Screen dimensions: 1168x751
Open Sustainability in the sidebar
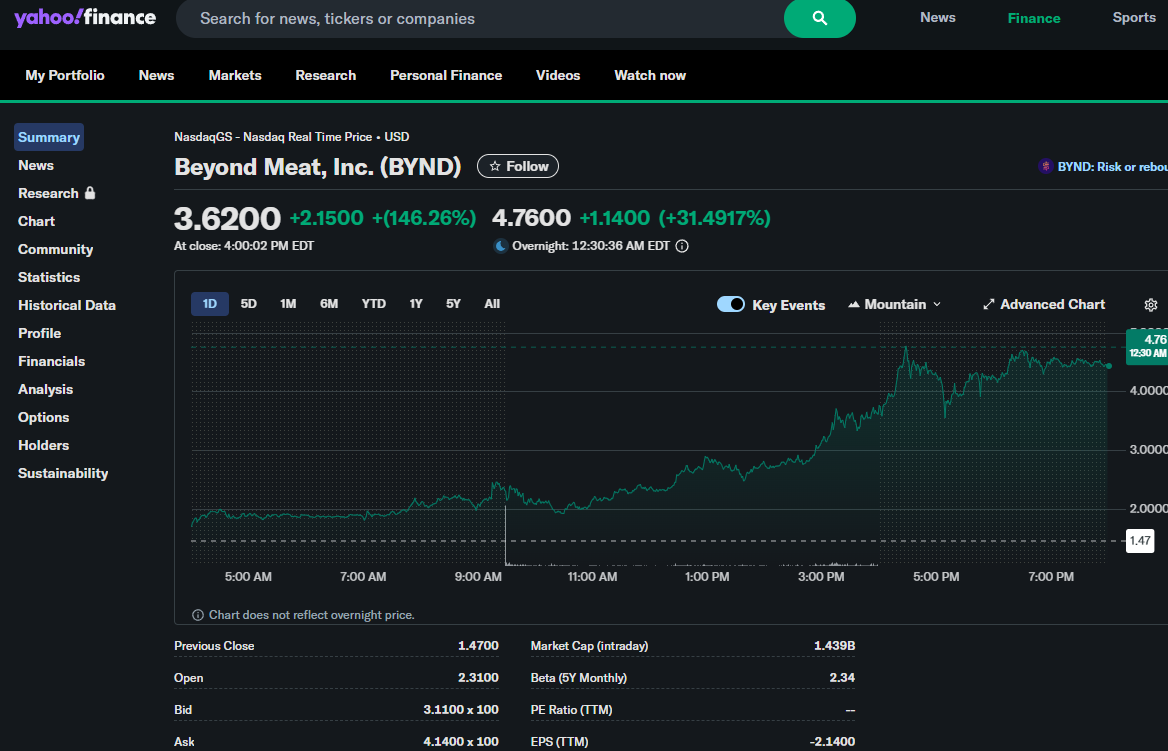63,474
